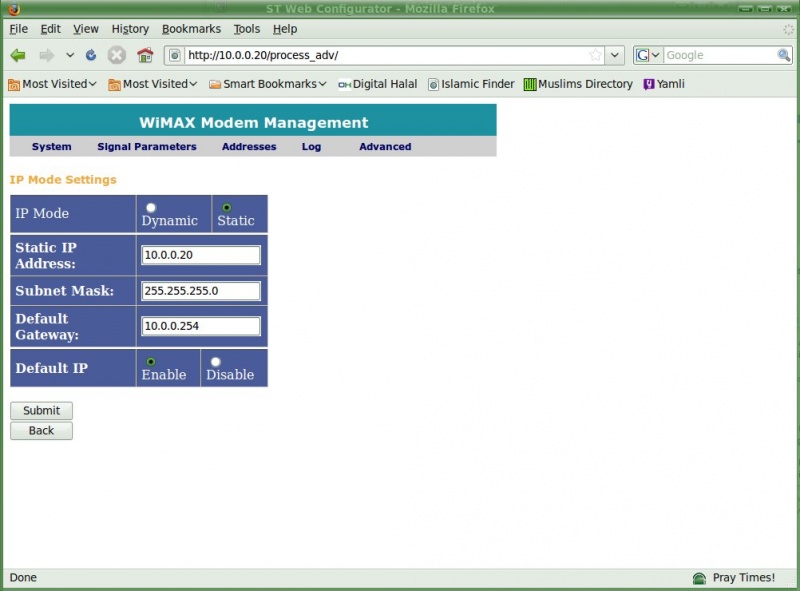This screenshot has height=591, width=800.
Task: Click the IP Mode Settings heading
Action: coord(63,180)
